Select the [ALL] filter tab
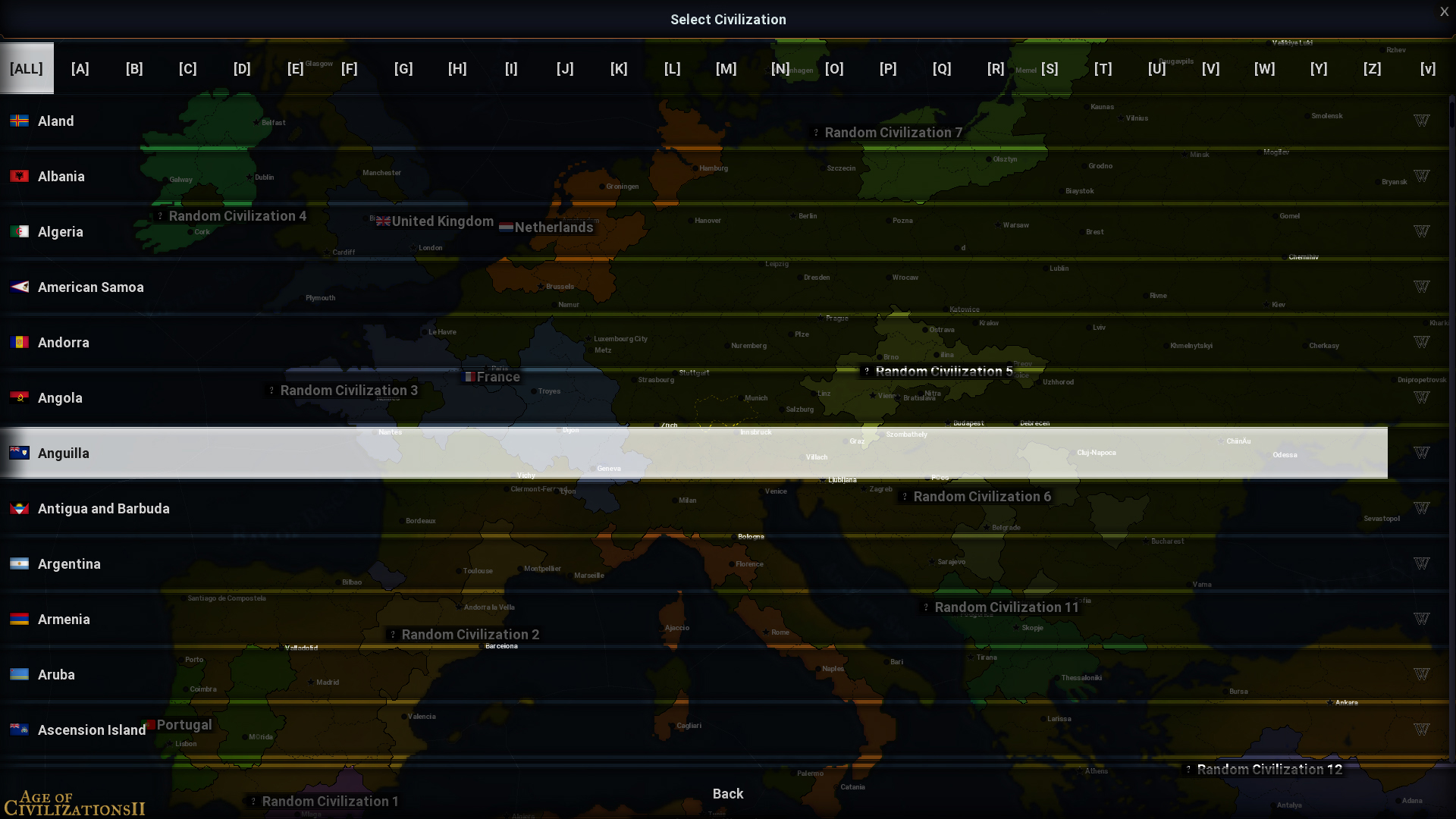 pos(27,68)
